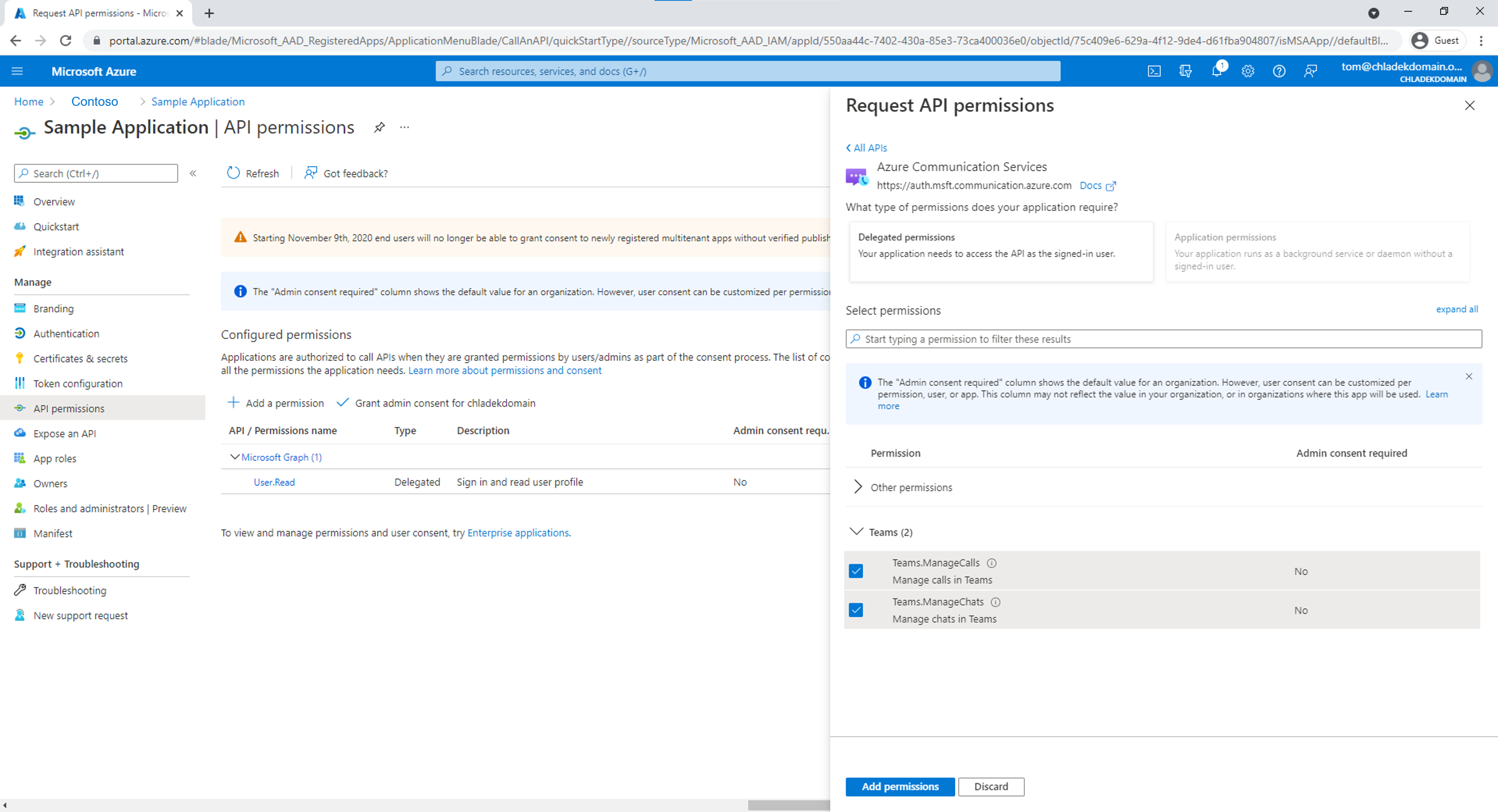The height and width of the screenshot is (812, 1498).
Task: Expand the Other permissions section
Action: pos(857,487)
